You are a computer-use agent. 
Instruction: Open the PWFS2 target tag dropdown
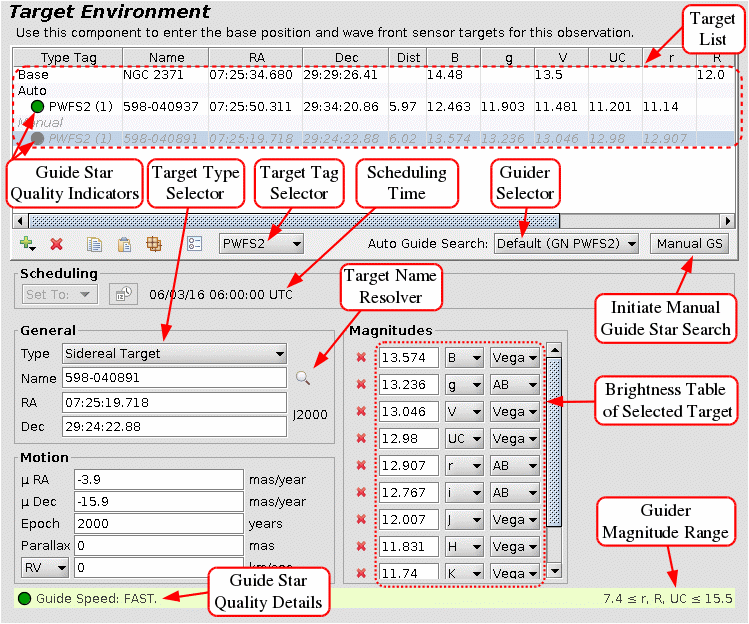(261, 244)
